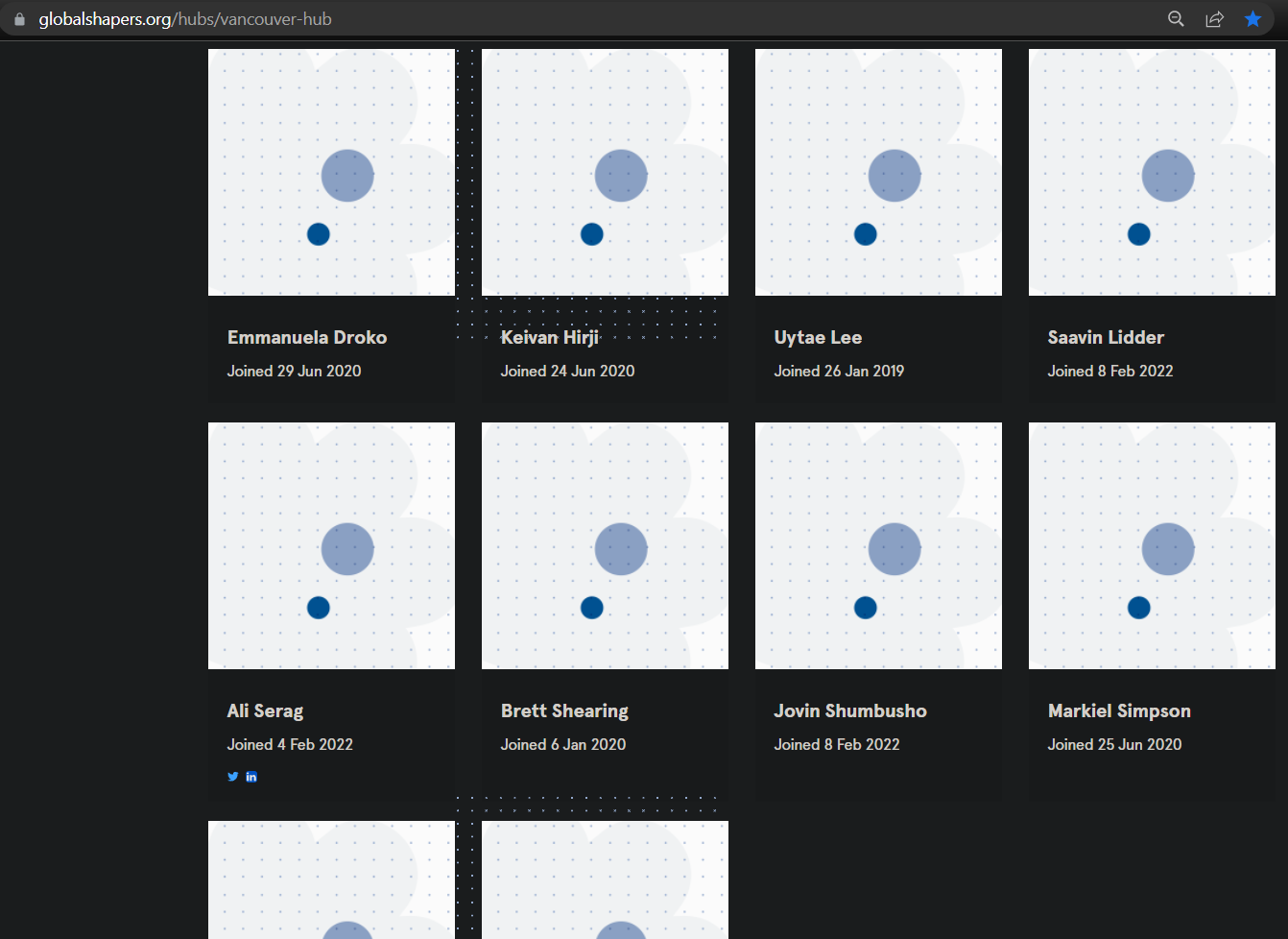Select text 'Joined 25 Jun 2020'

click(x=1114, y=744)
